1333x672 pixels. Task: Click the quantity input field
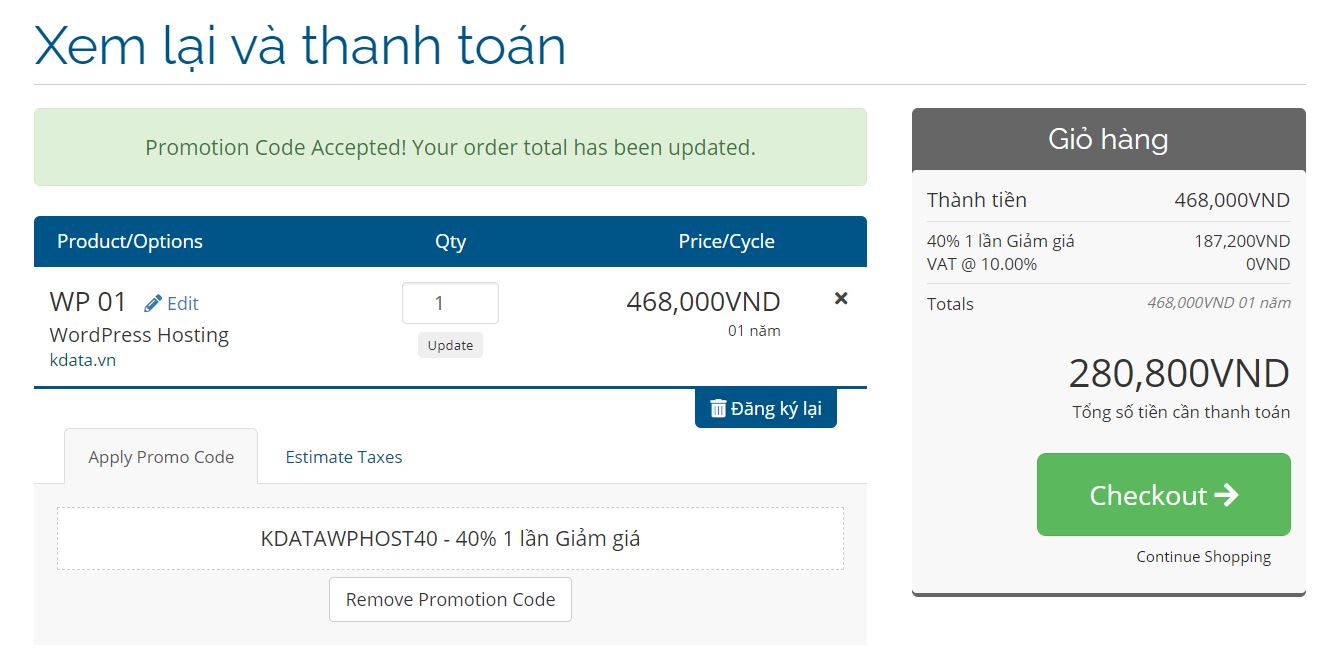point(450,303)
